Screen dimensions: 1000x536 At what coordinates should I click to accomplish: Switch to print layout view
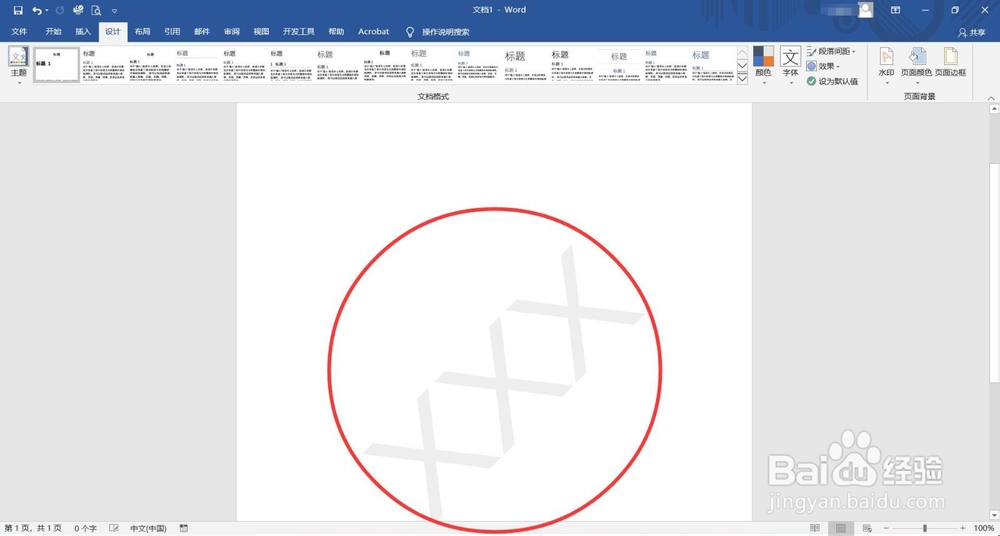click(841, 528)
